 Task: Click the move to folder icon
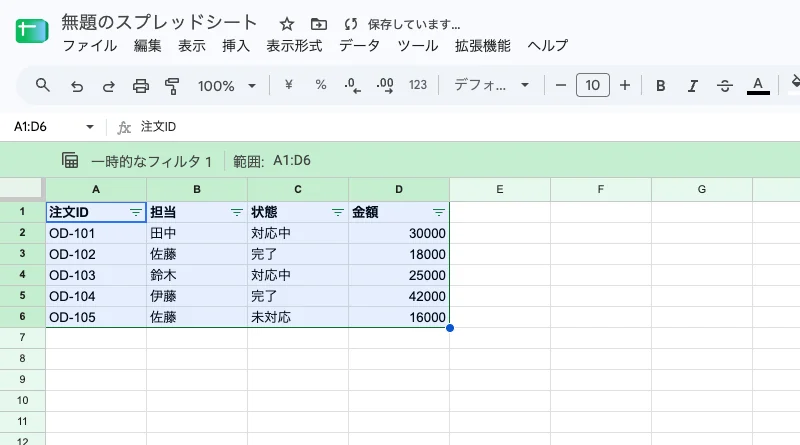point(318,24)
